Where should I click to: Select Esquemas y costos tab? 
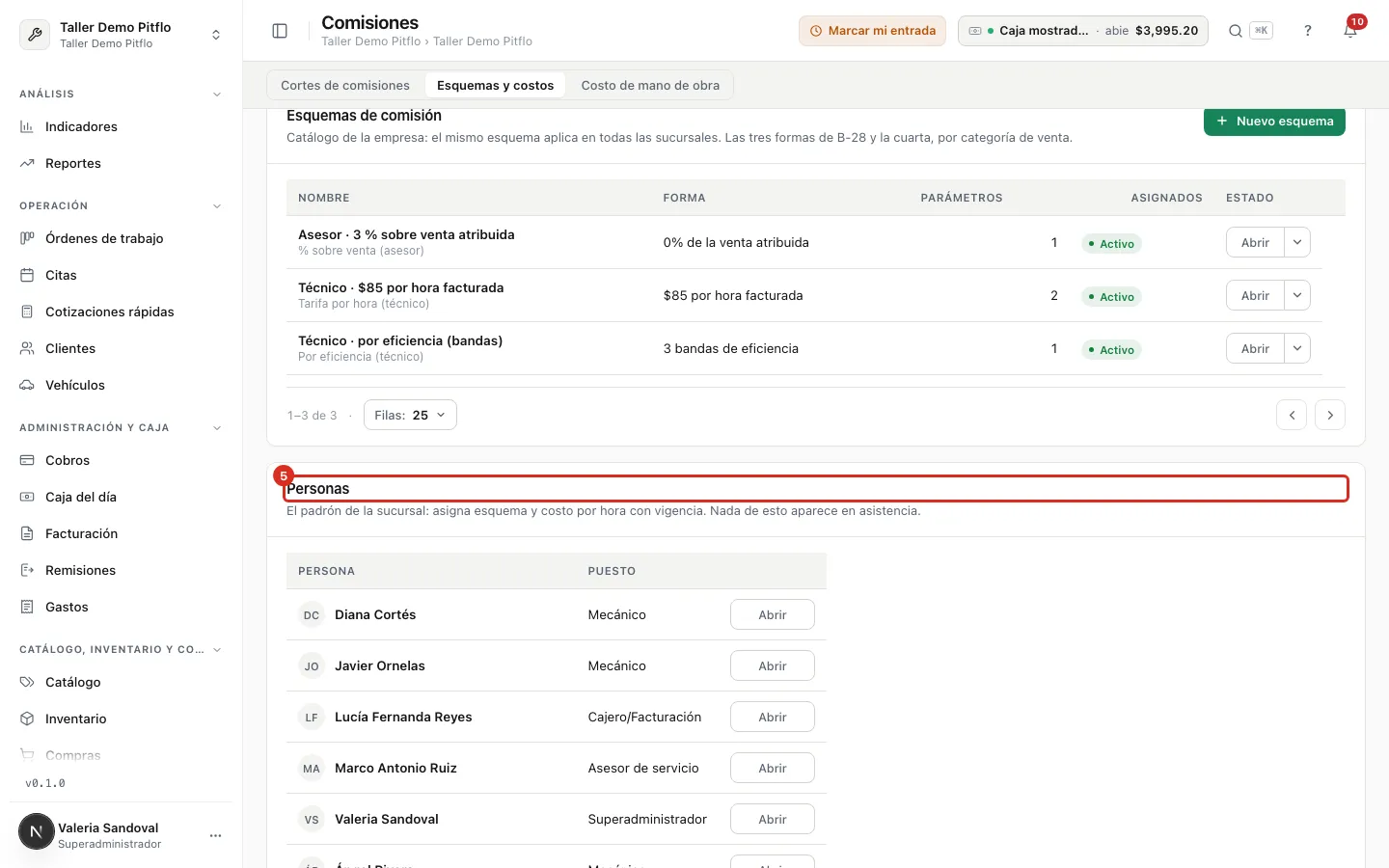tap(495, 85)
